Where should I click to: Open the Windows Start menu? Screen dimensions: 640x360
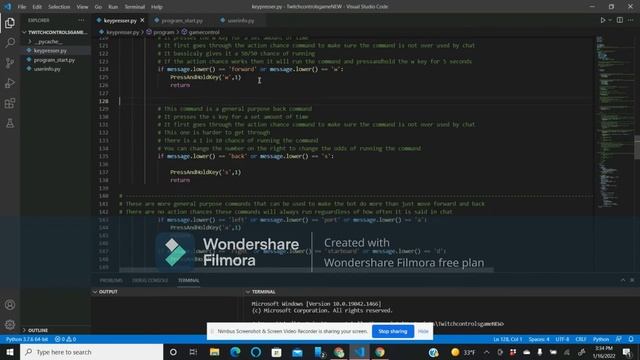10,352
